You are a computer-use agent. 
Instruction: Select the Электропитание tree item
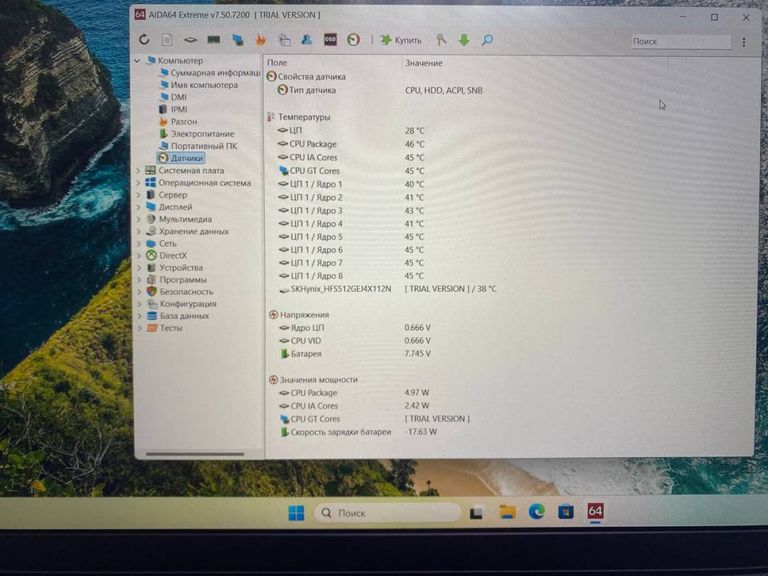pos(197,134)
